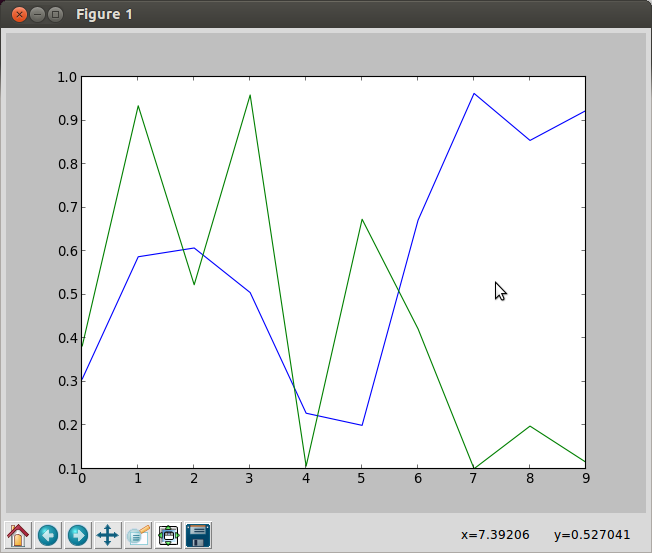Click the y-axis tick label 0.5
652x553 pixels.
[x=67, y=294]
